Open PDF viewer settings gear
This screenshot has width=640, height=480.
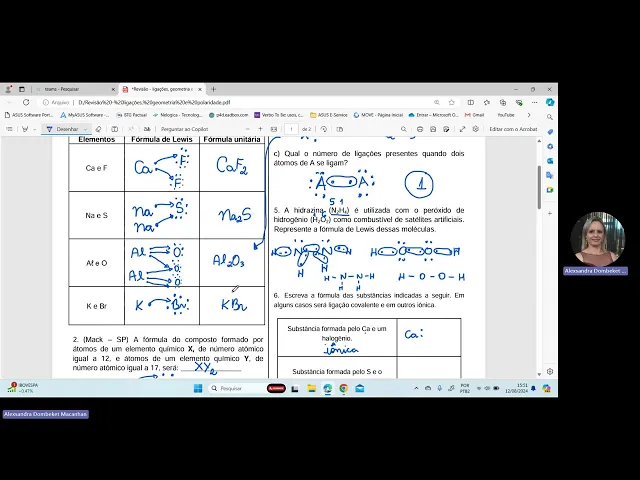pyautogui.click(x=476, y=129)
